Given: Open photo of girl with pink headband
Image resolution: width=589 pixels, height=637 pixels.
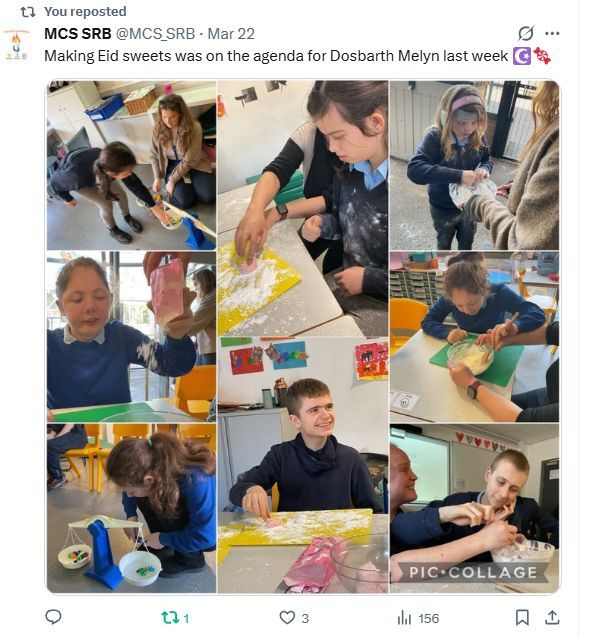Looking at the screenshot, I should coord(474,165).
